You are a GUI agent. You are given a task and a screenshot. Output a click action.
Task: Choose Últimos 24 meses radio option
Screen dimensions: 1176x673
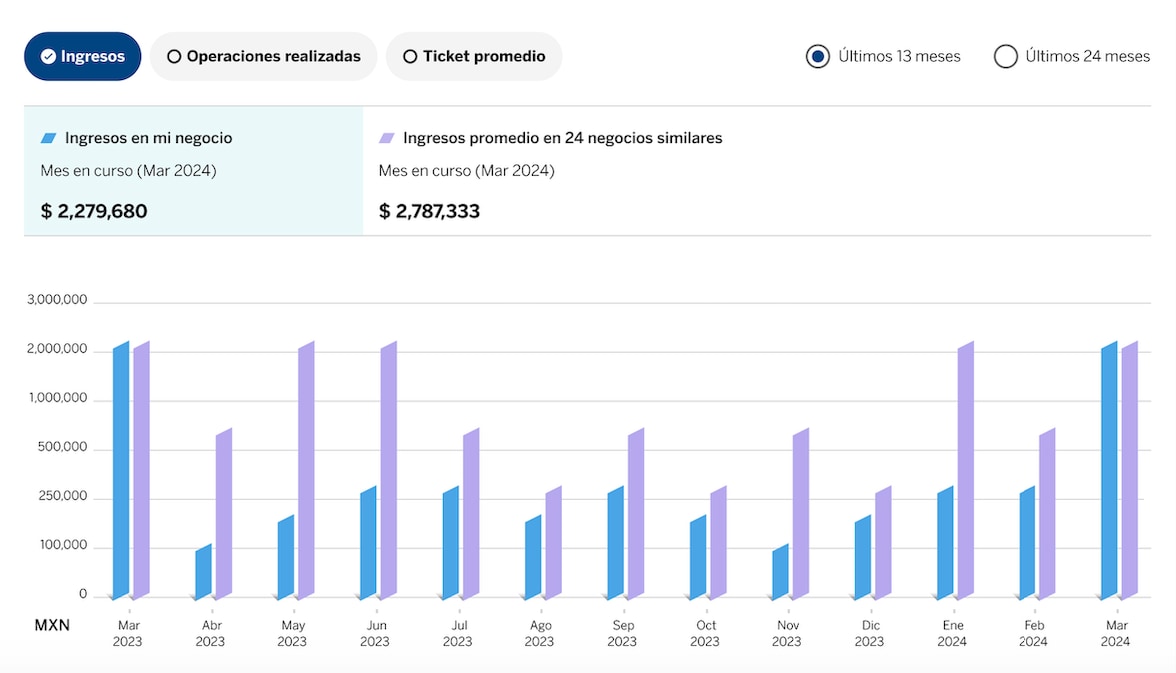1005,57
